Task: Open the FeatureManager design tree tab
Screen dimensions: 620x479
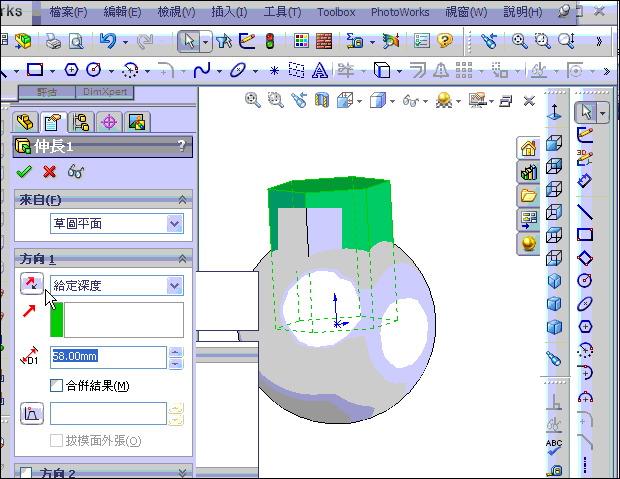Action: (x=25, y=122)
